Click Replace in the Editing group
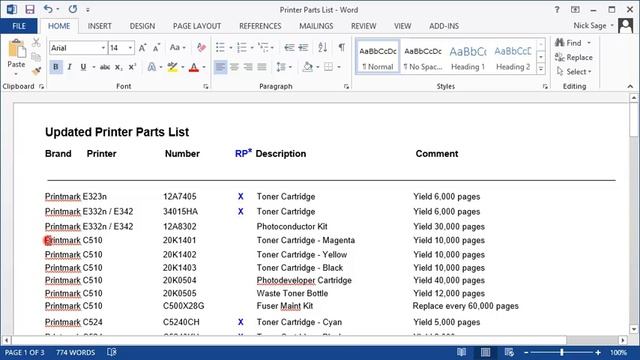This screenshot has height=360, width=640. 573,58
